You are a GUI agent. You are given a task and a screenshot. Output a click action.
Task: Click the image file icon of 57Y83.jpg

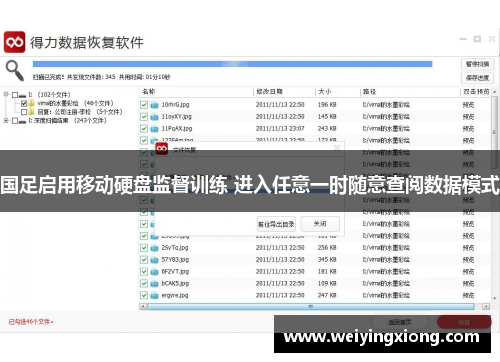click(154, 260)
